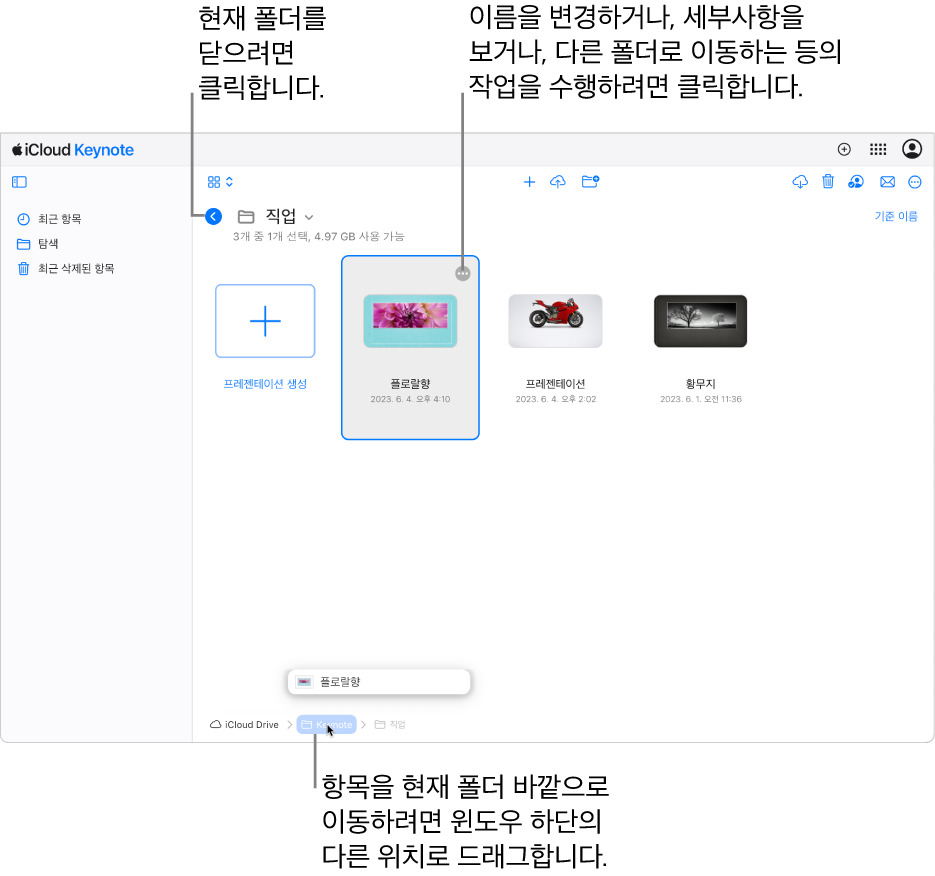Create a new folder with folder-plus icon
Screen dimensions: 935x876
pyautogui.click(x=590, y=181)
